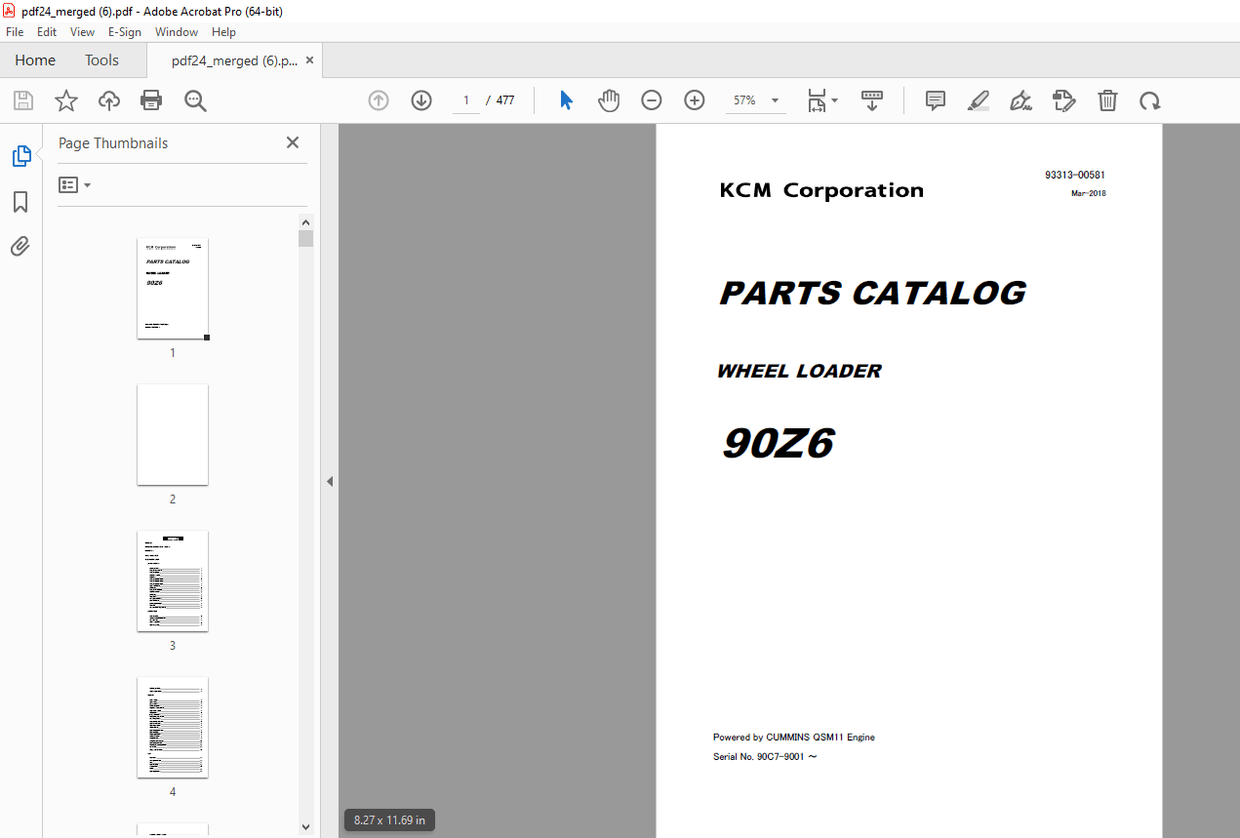This screenshot has height=838, width=1240.
Task: Open the Fill & Sign tool
Action: pyautogui.click(x=1020, y=100)
